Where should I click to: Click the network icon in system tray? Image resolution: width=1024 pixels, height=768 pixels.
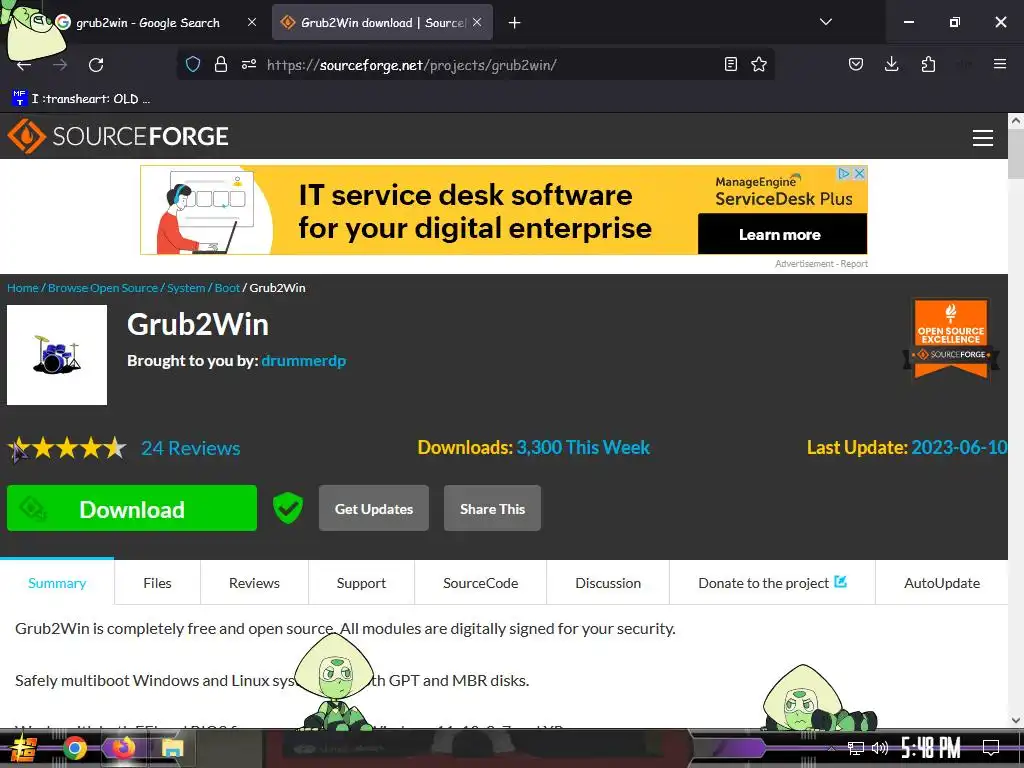click(x=856, y=748)
